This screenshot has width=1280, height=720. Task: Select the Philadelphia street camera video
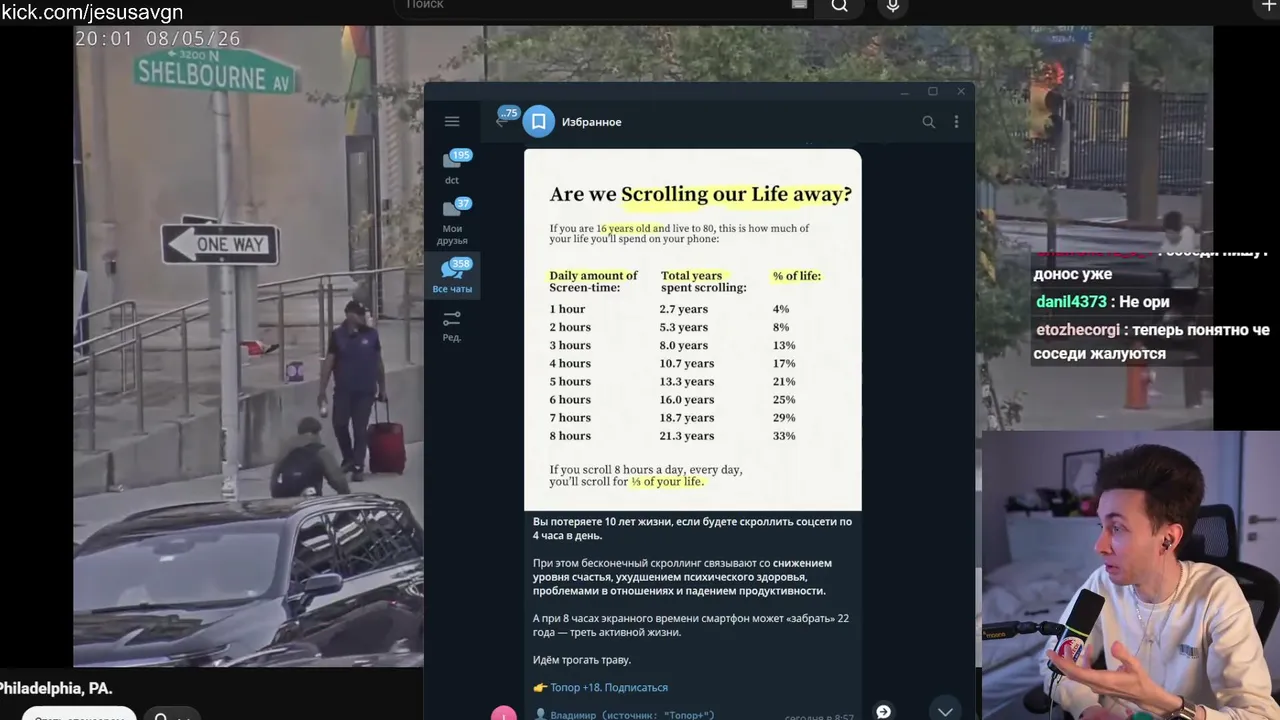coord(248,346)
